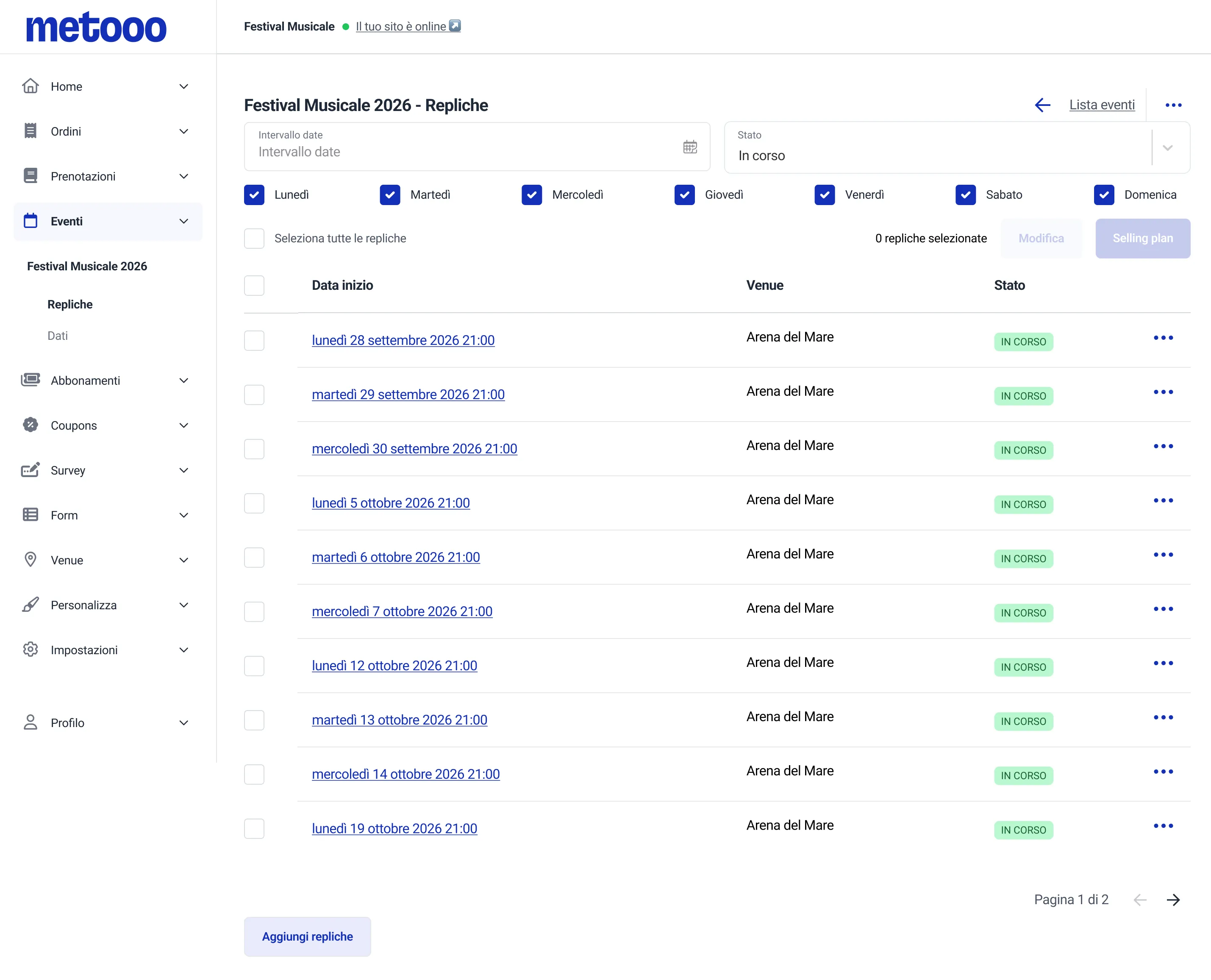Expand the Abbonamenti menu chevron
Image resolution: width=1211 pixels, height=980 pixels.
[183, 380]
